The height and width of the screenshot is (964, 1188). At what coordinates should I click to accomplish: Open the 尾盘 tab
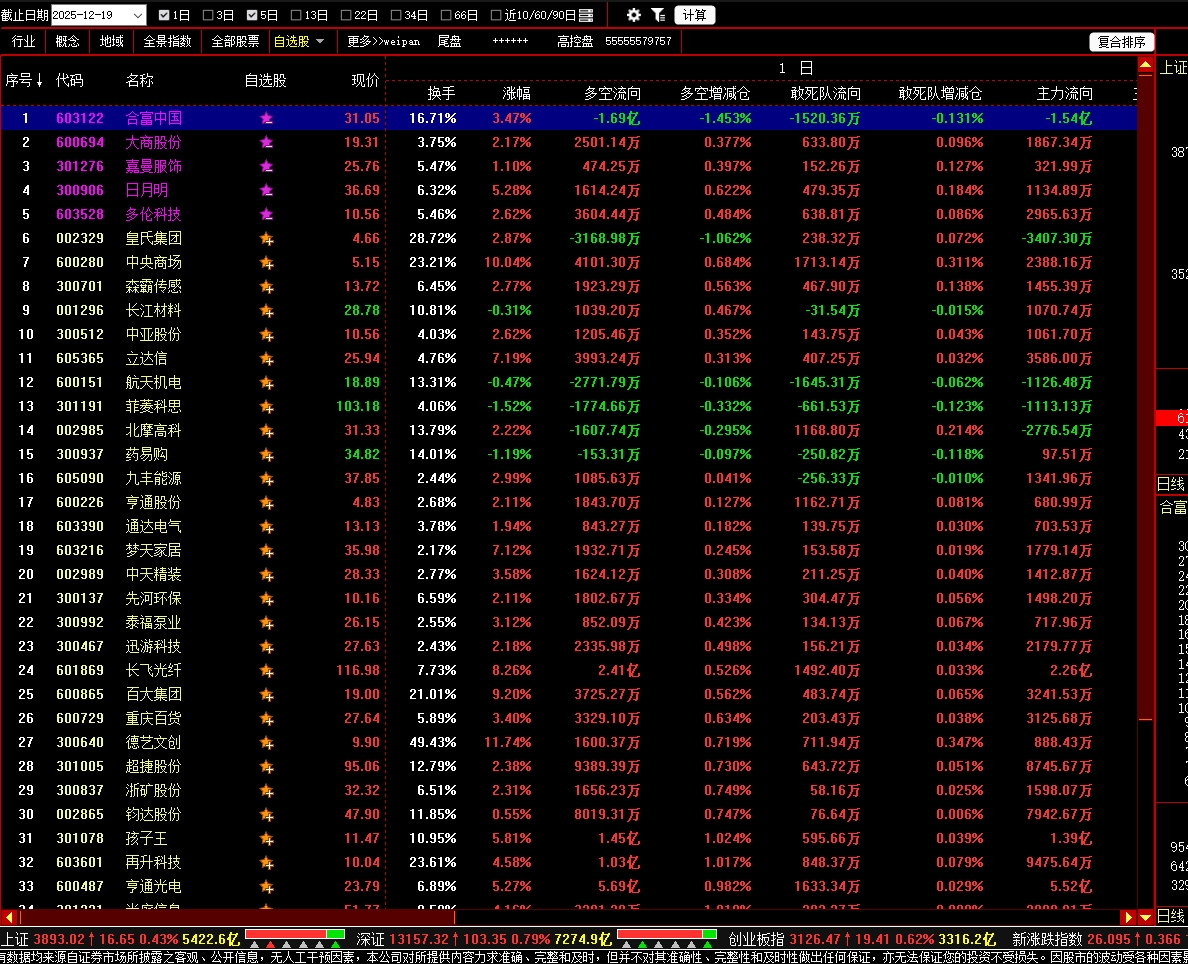(x=449, y=42)
